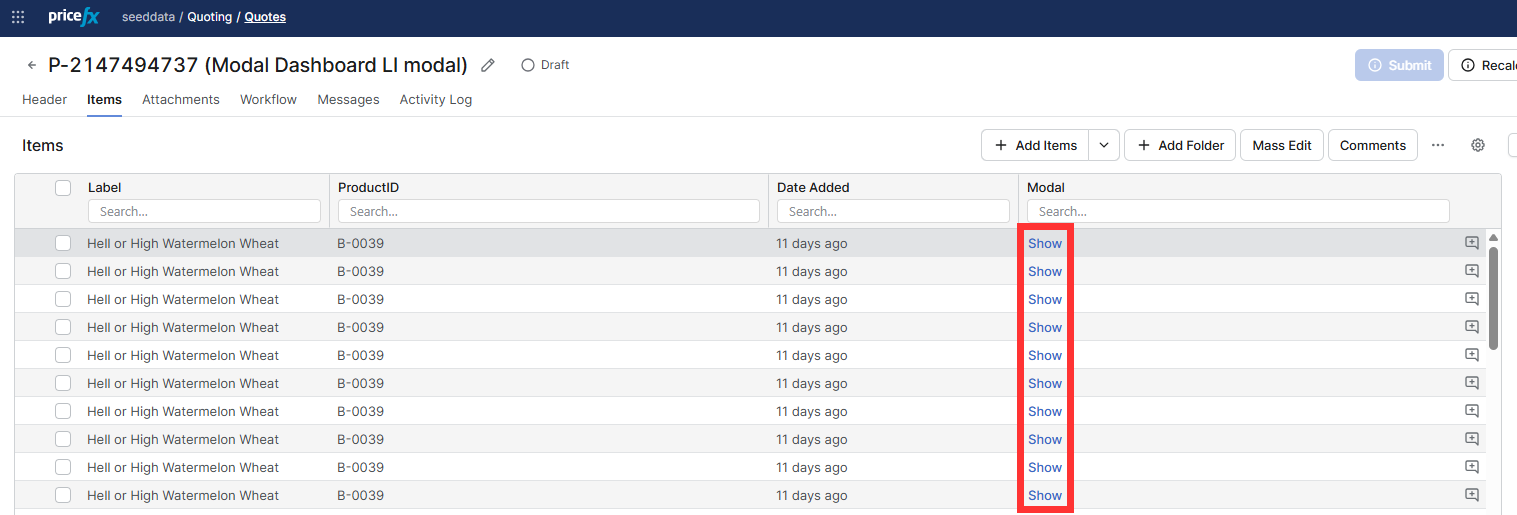Click the Show link in third row

(x=1045, y=299)
